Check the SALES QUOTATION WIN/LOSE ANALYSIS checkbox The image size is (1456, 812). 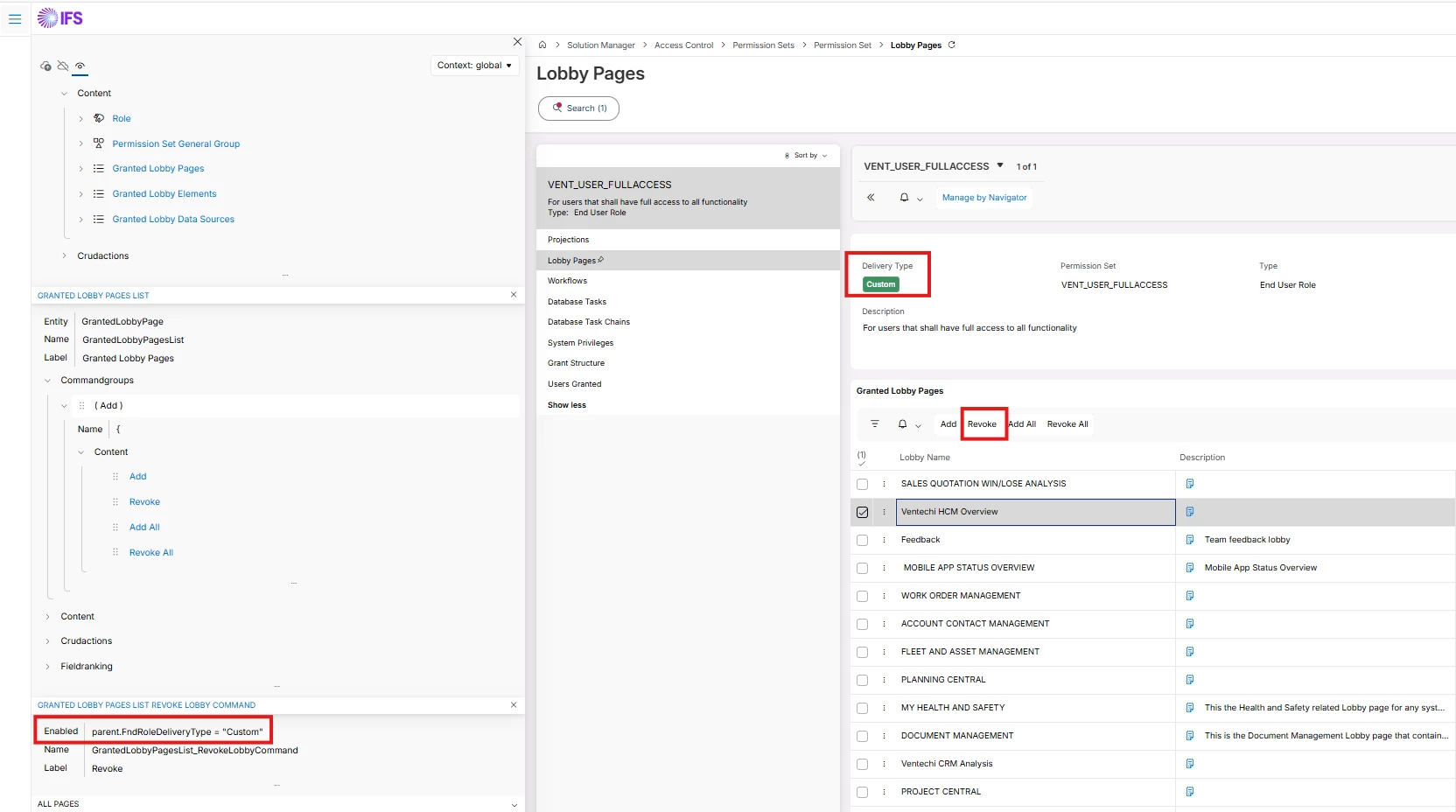(x=862, y=484)
